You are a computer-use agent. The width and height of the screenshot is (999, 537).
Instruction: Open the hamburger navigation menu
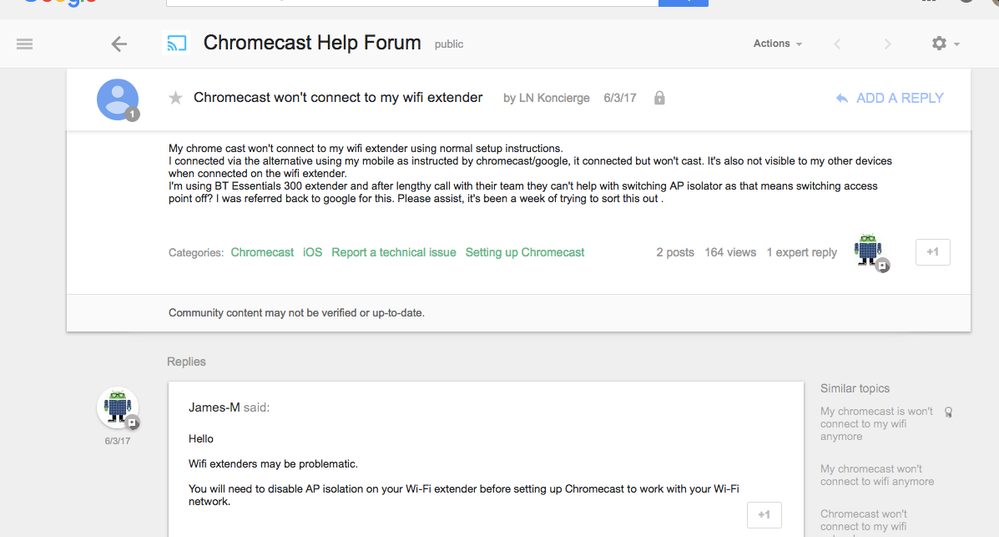[x=25, y=44]
